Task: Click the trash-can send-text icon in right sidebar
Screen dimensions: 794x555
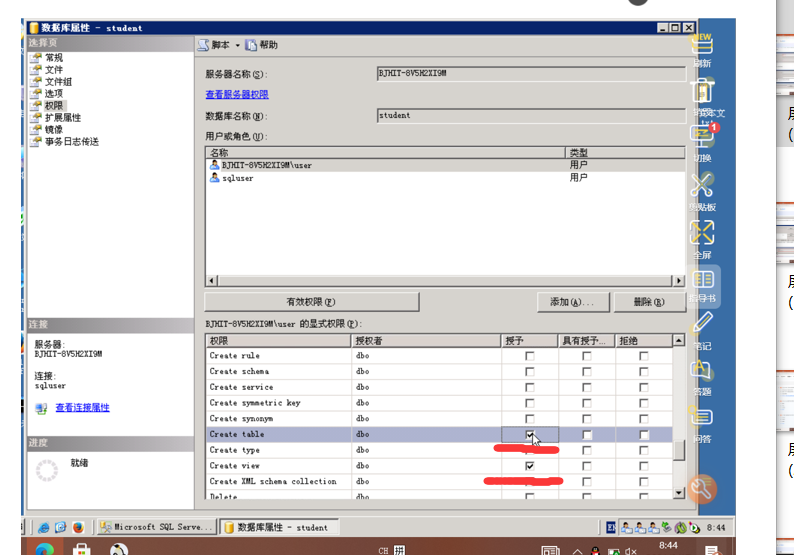Action: click(x=702, y=92)
